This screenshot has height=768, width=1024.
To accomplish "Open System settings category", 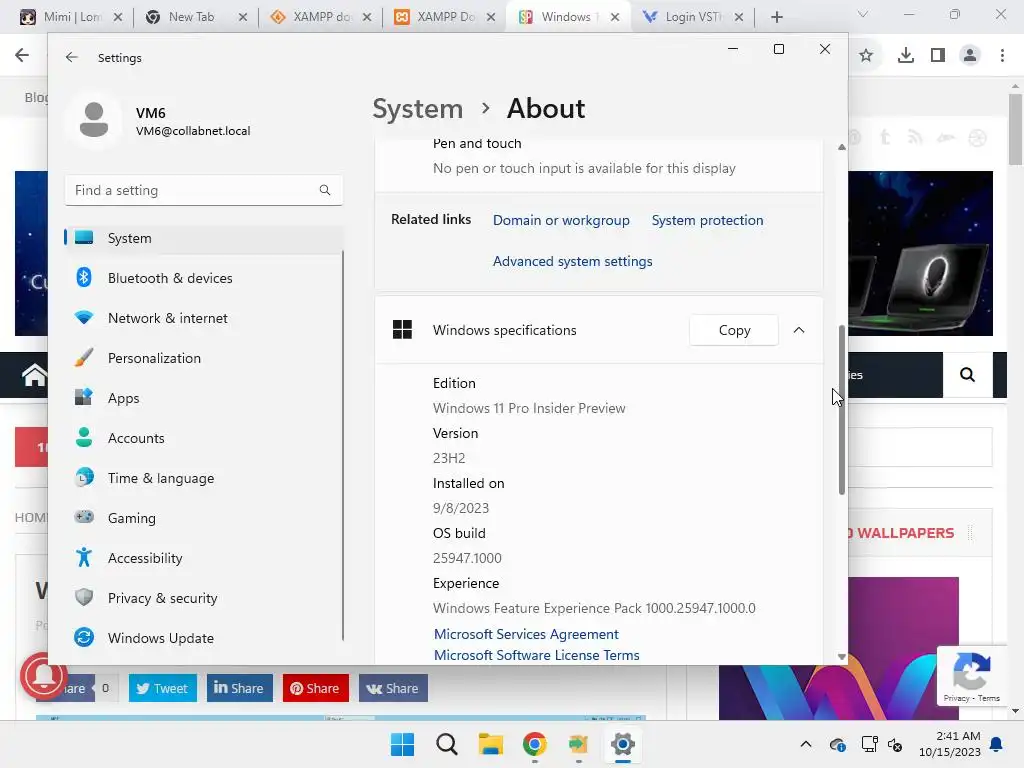I will click(x=203, y=238).
